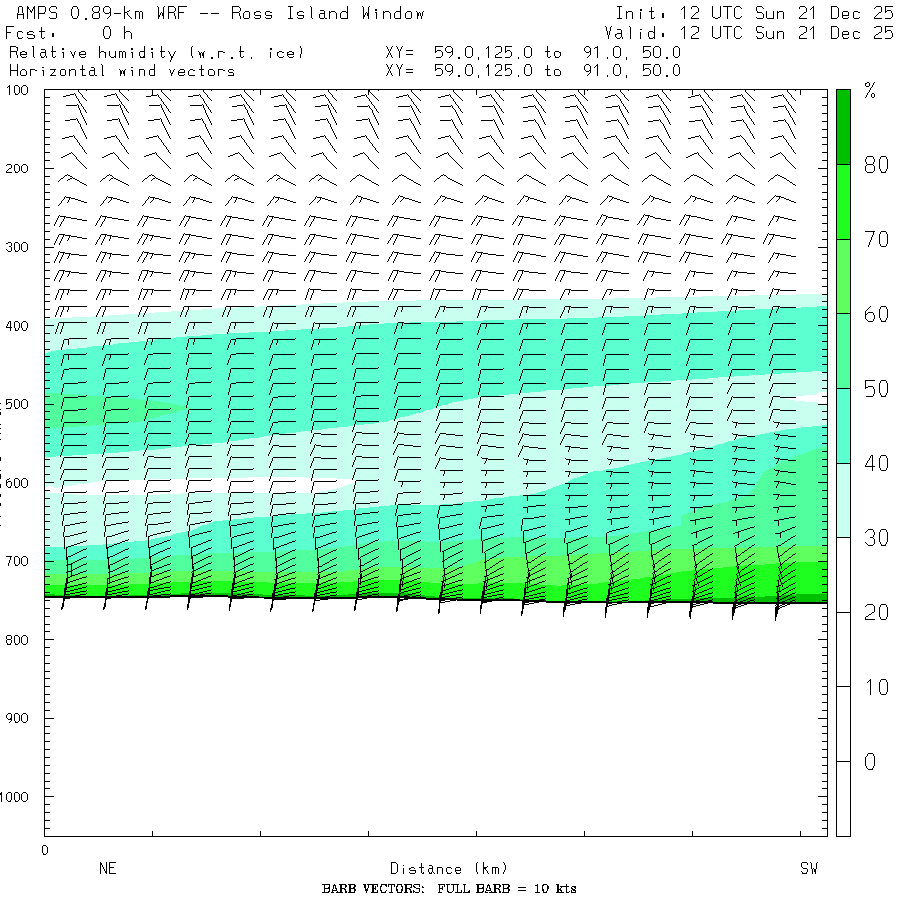Viewport: 900px width, 900px height.
Task: Click the colorbar label 0
Action: pyautogui.click(x=870, y=762)
